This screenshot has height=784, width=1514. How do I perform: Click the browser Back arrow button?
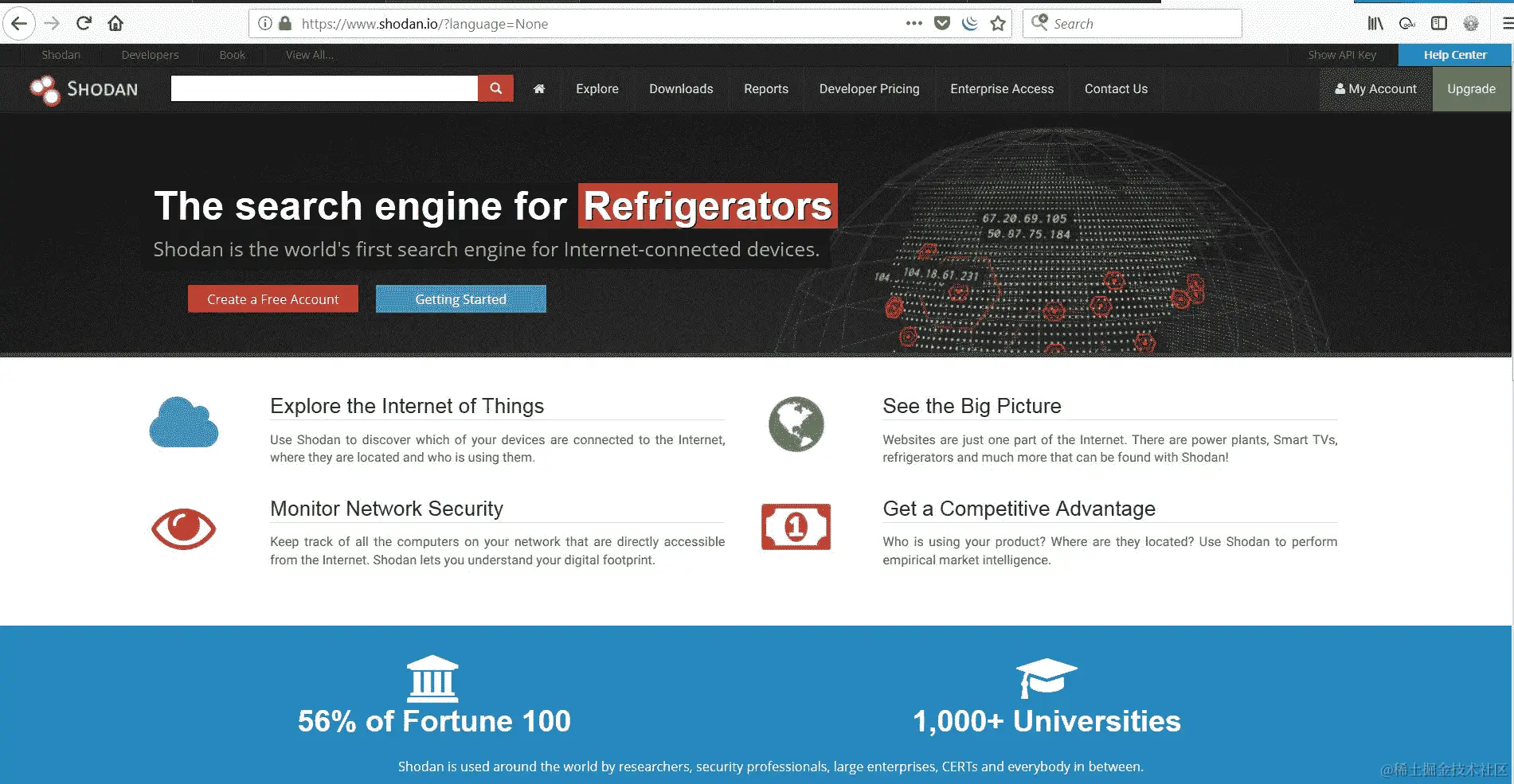[x=19, y=24]
